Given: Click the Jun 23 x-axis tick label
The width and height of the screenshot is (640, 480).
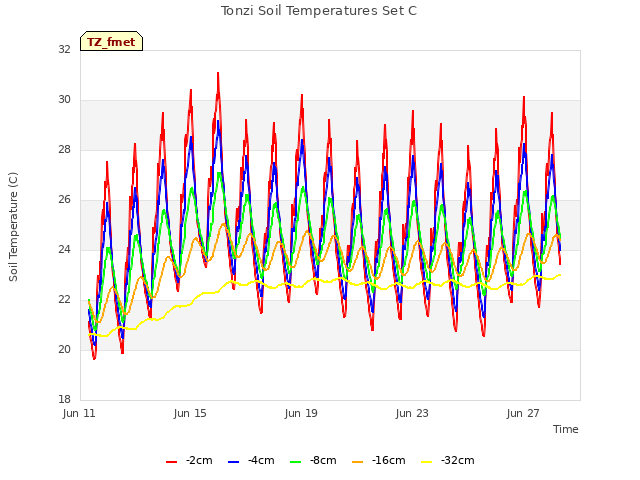Looking at the screenshot, I should click(412, 413).
